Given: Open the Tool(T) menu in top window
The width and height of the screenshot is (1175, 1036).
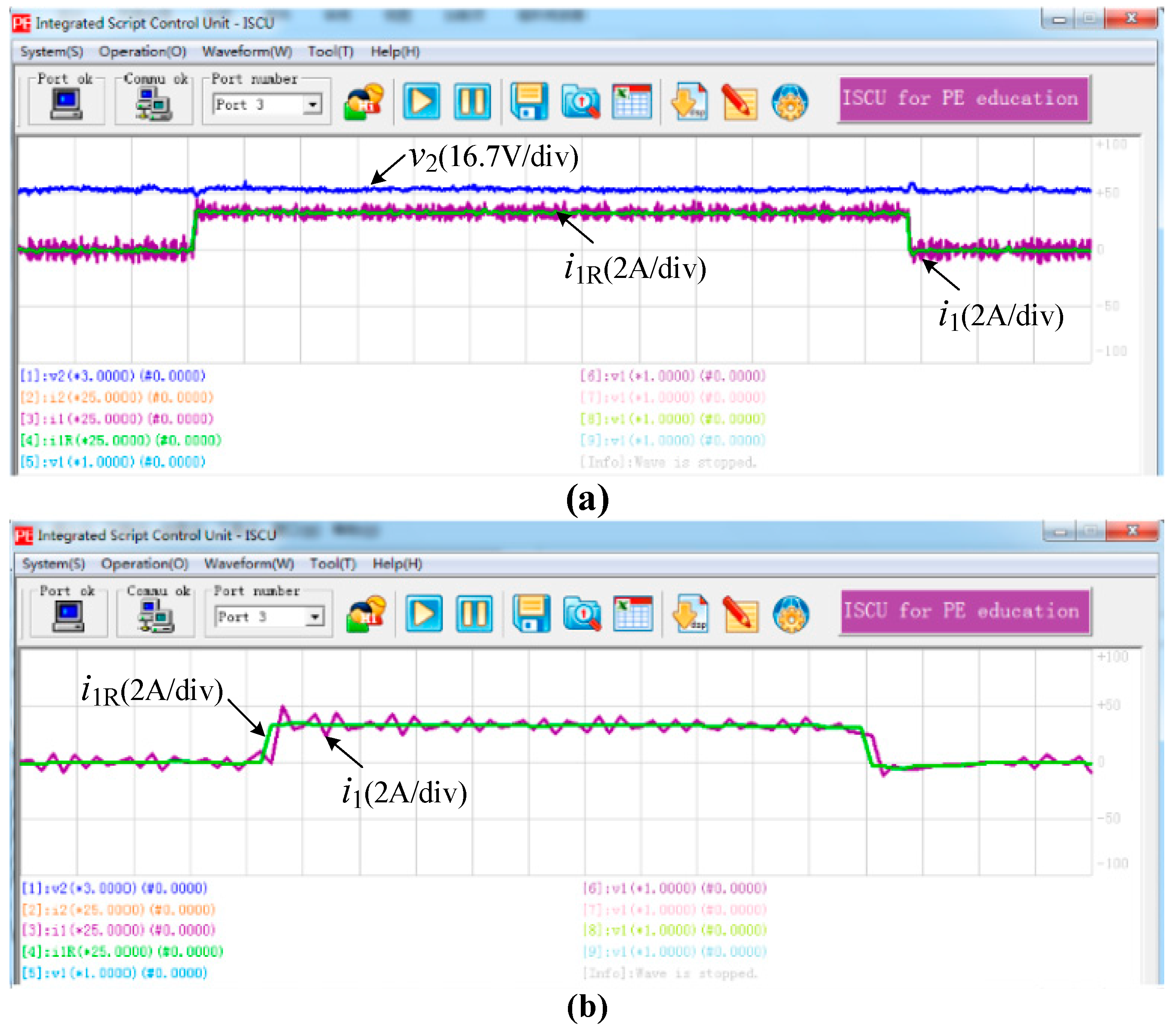Looking at the screenshot, I should [x=330, y=52].
